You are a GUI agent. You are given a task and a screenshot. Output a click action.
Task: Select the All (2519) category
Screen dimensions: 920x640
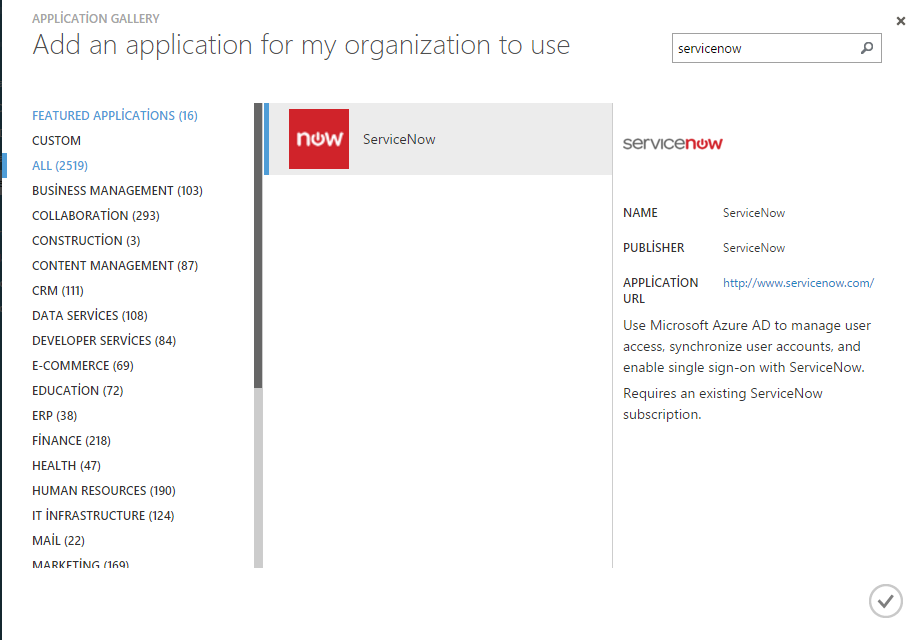(x=60, y=165)
